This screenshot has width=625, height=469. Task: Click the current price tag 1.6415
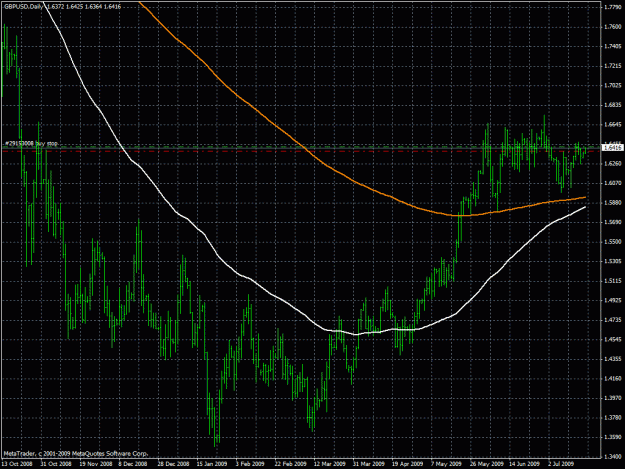[x=613, y=148]
